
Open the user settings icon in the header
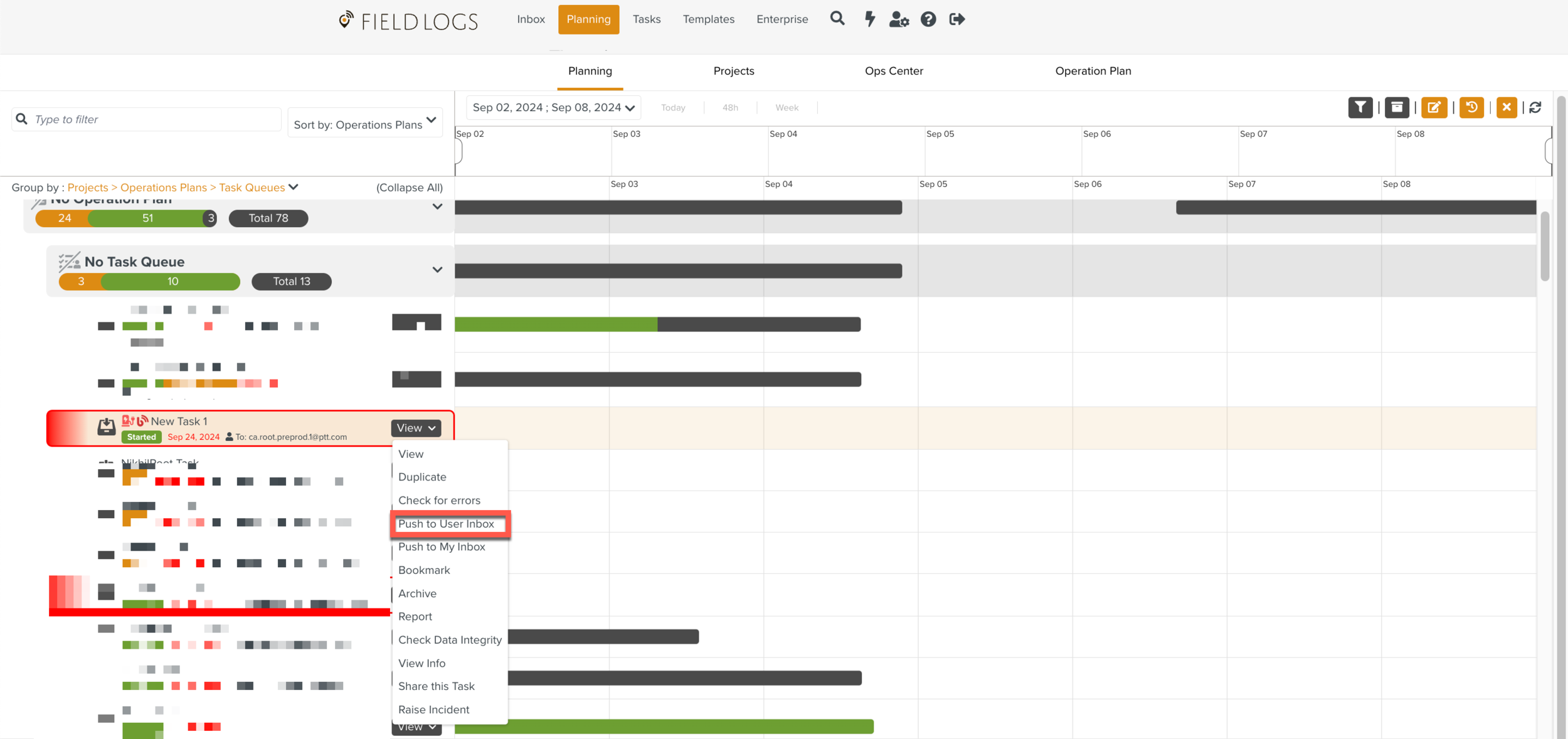click(x=899, y=19)
